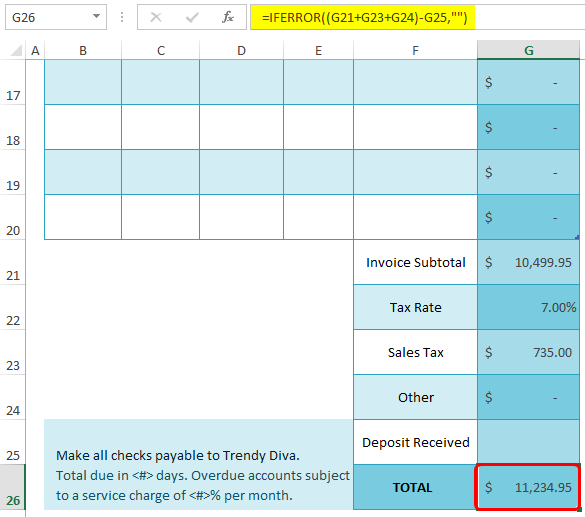Click the Enter checkmark formula bar icon
This screenshot has width=585, height=517.
click(x=192, y=17)
